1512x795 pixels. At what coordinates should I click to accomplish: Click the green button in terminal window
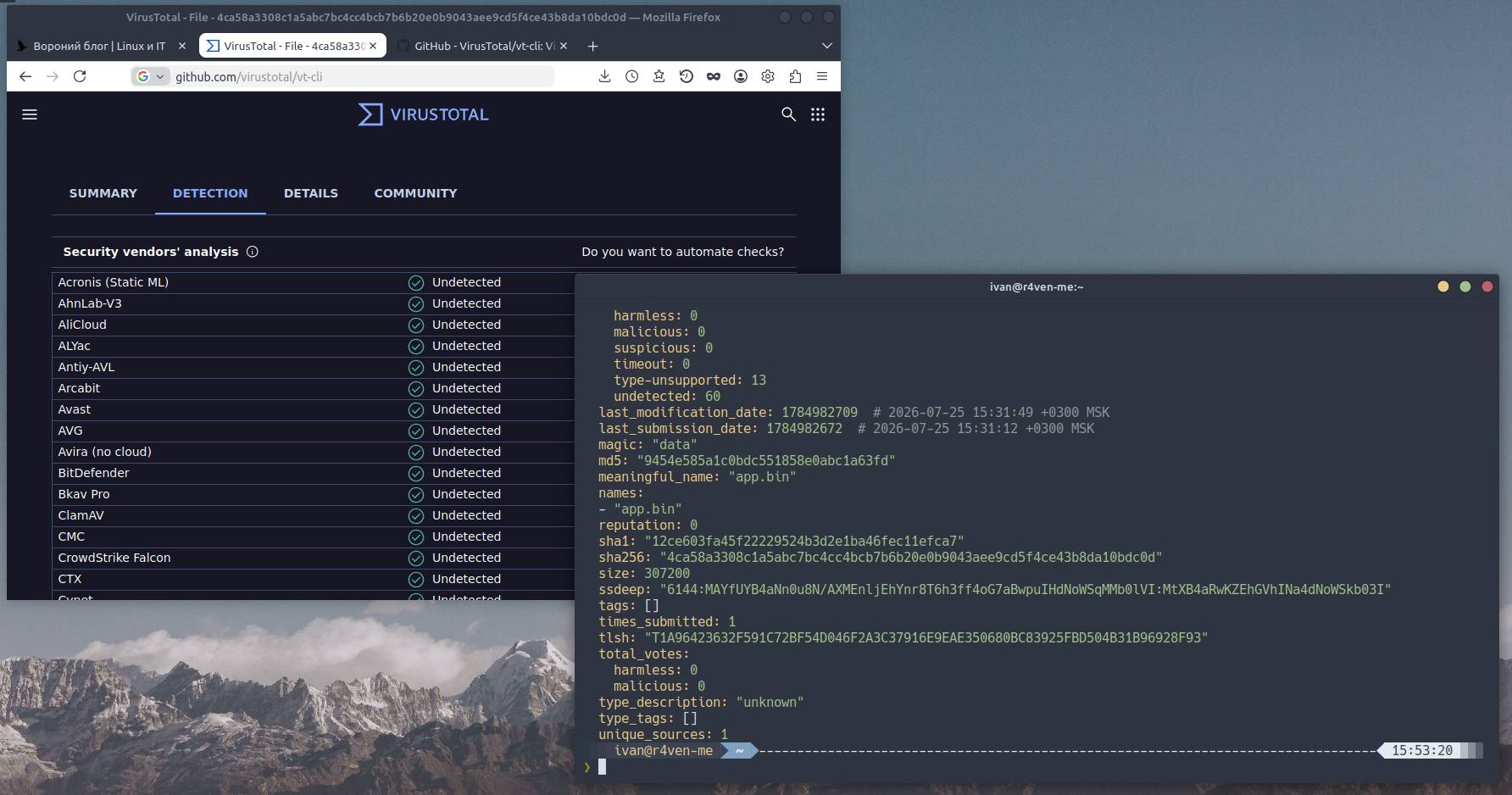[1465, 286]
